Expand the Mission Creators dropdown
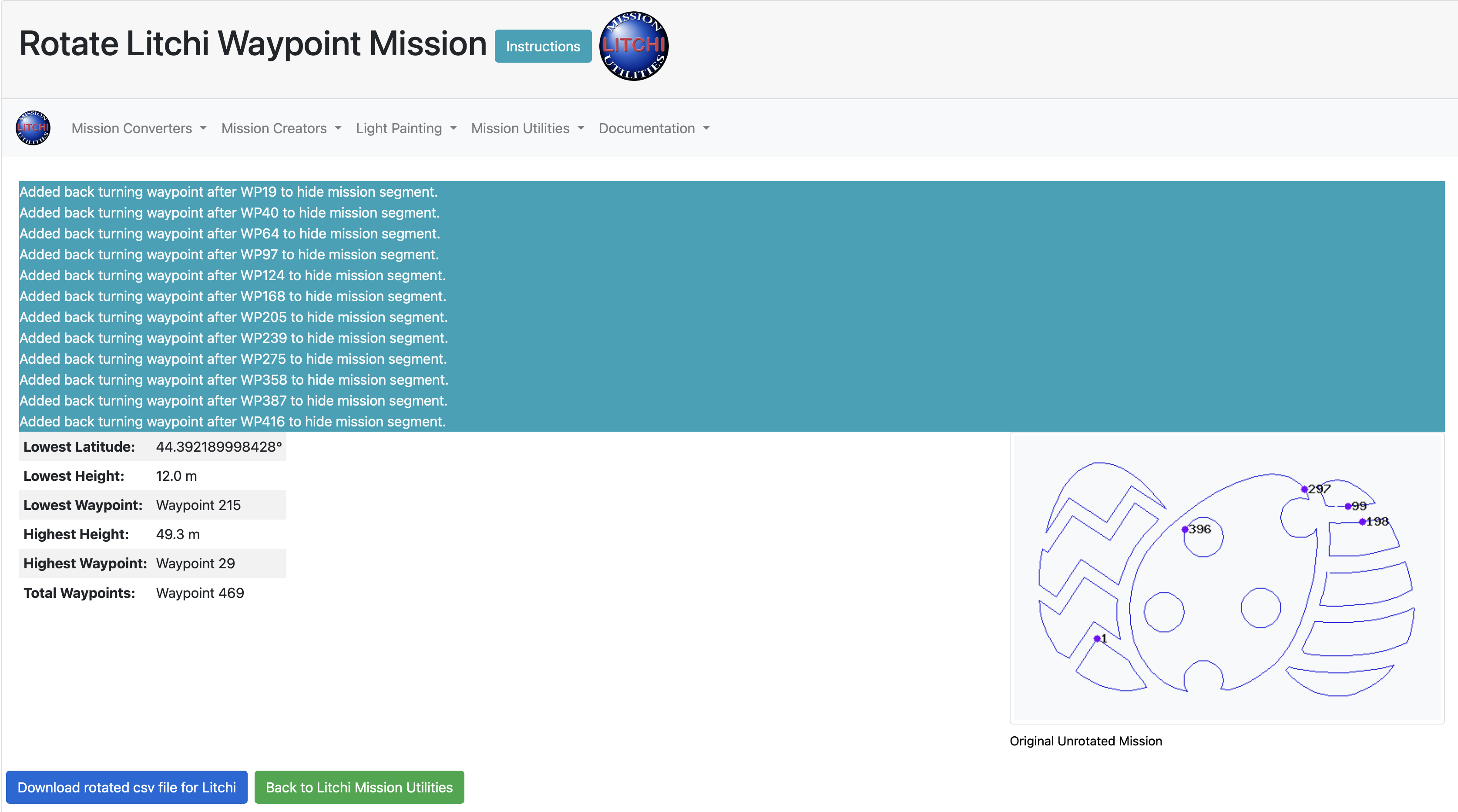 (281, 128)
